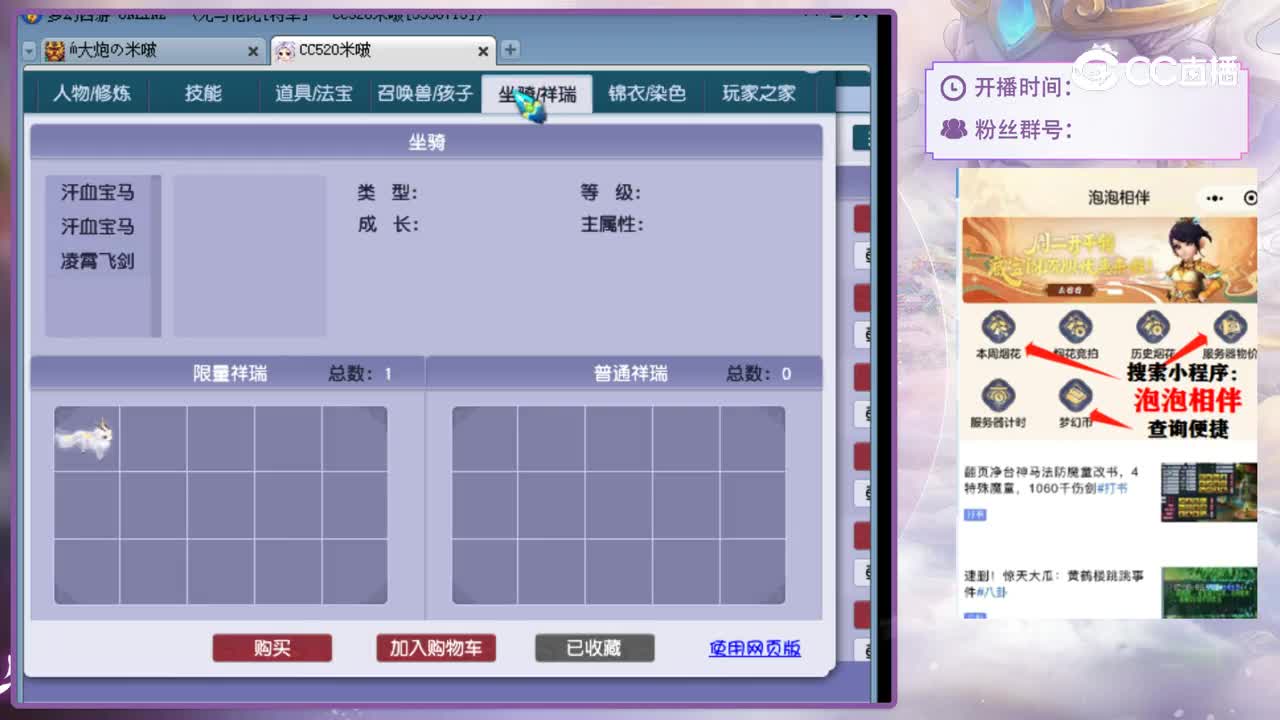
Task: Open the 神马法防魔童改书 article title
Action: point(1051,479)
